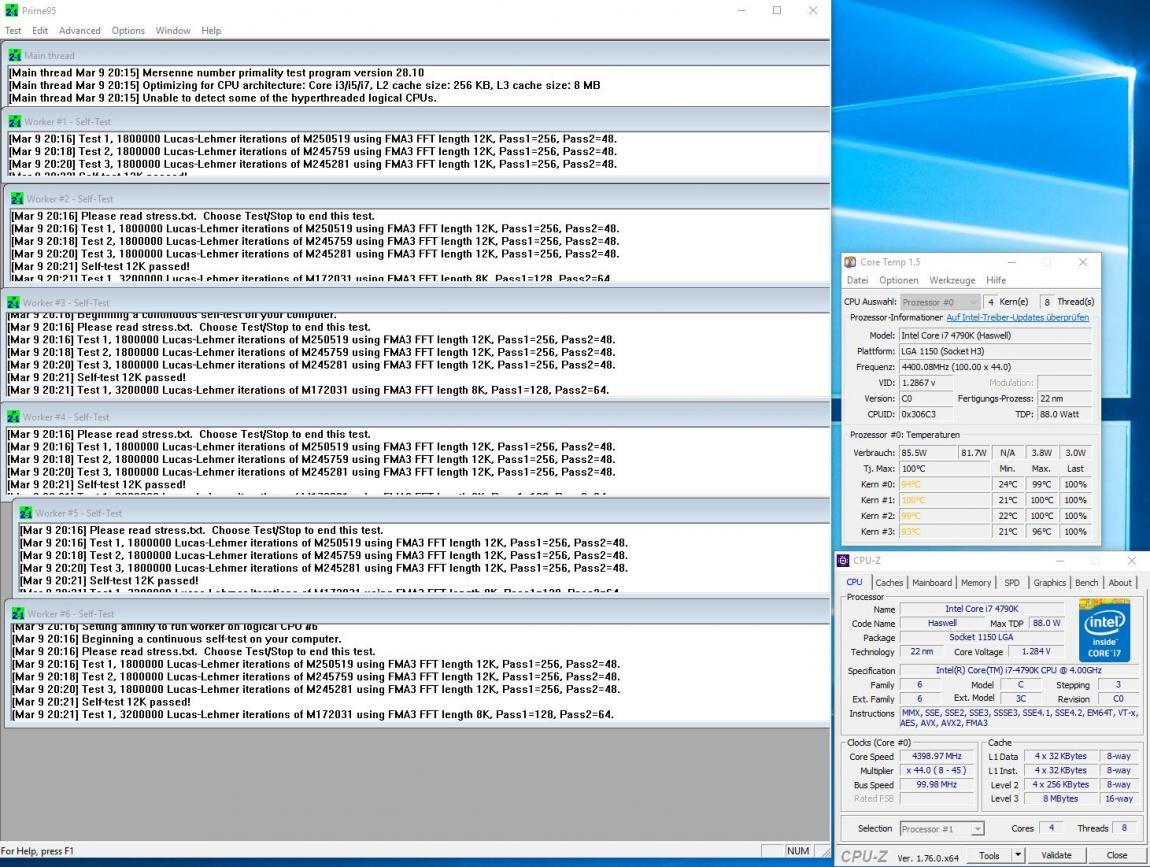Open the Window menu in Prime95
The image size is (1150, 867).
point(173,31)
